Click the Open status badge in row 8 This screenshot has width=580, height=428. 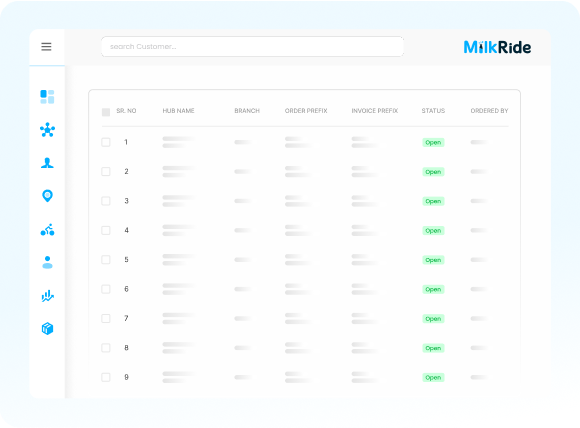pos(433,348)
